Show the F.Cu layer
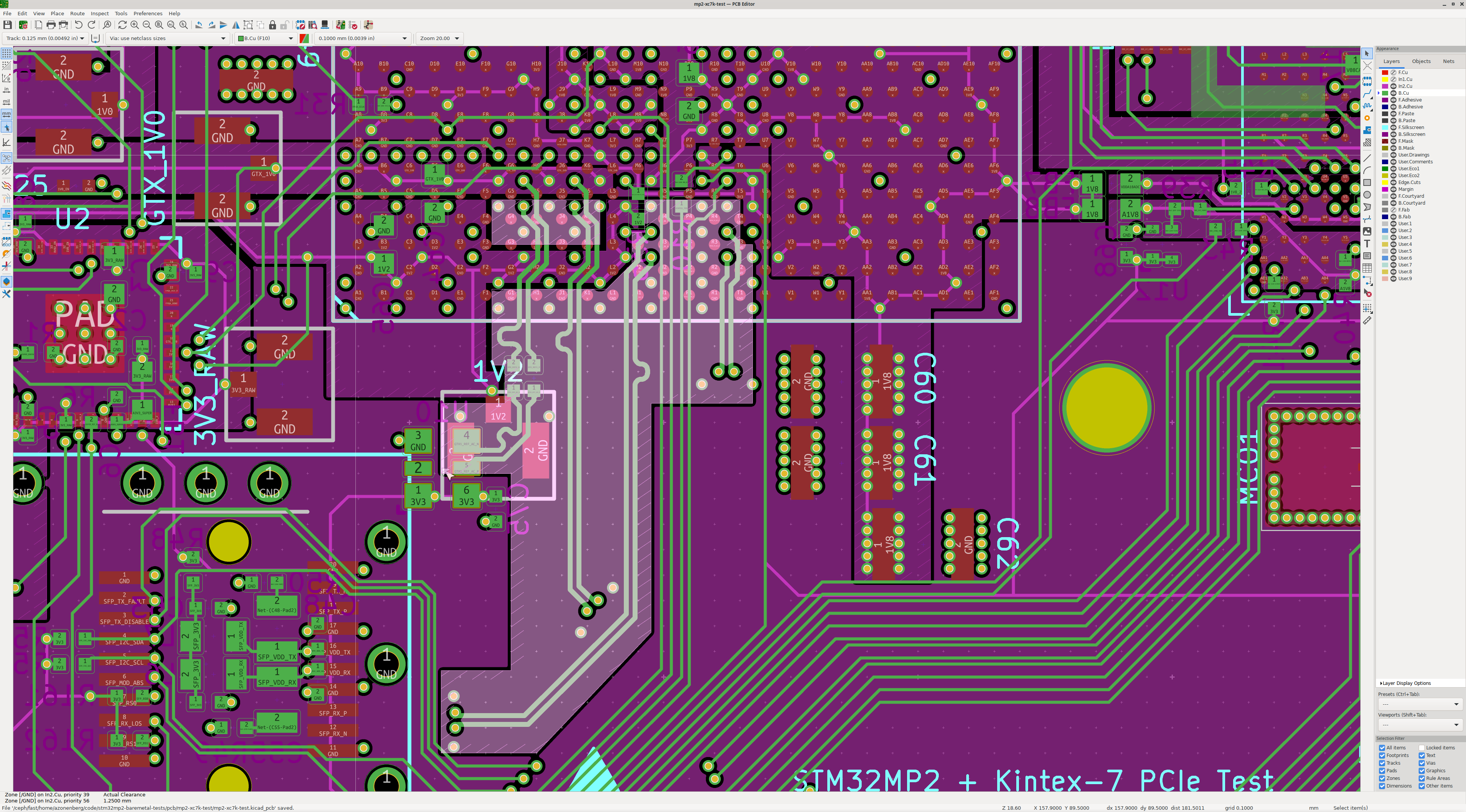The image size is (1466, 812). (x=1394, y=72)
